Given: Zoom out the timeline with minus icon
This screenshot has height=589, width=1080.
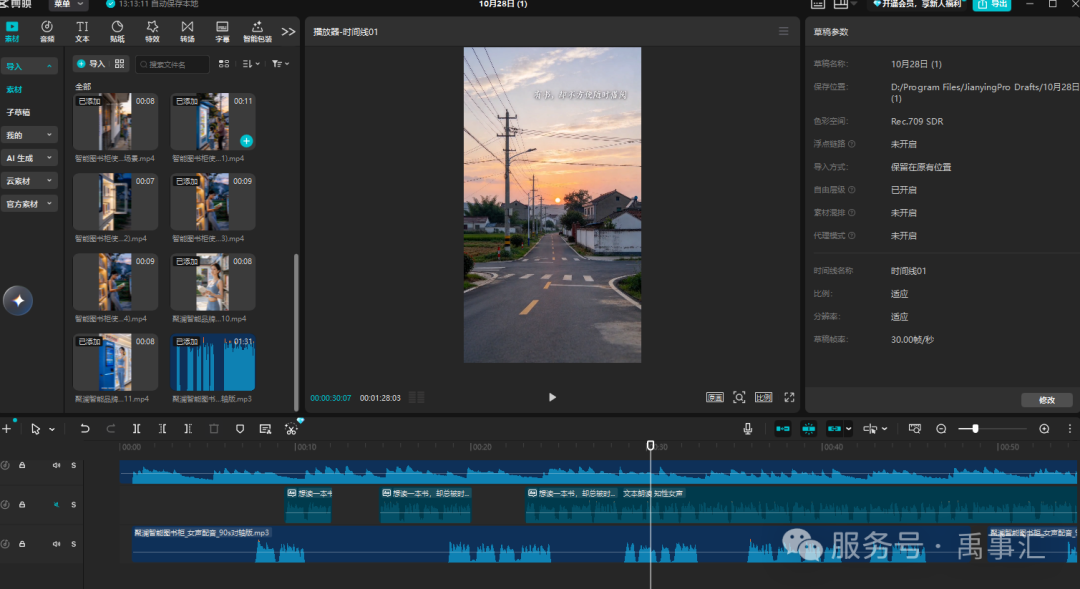Looking at the screenshot, I should (941, 428).
